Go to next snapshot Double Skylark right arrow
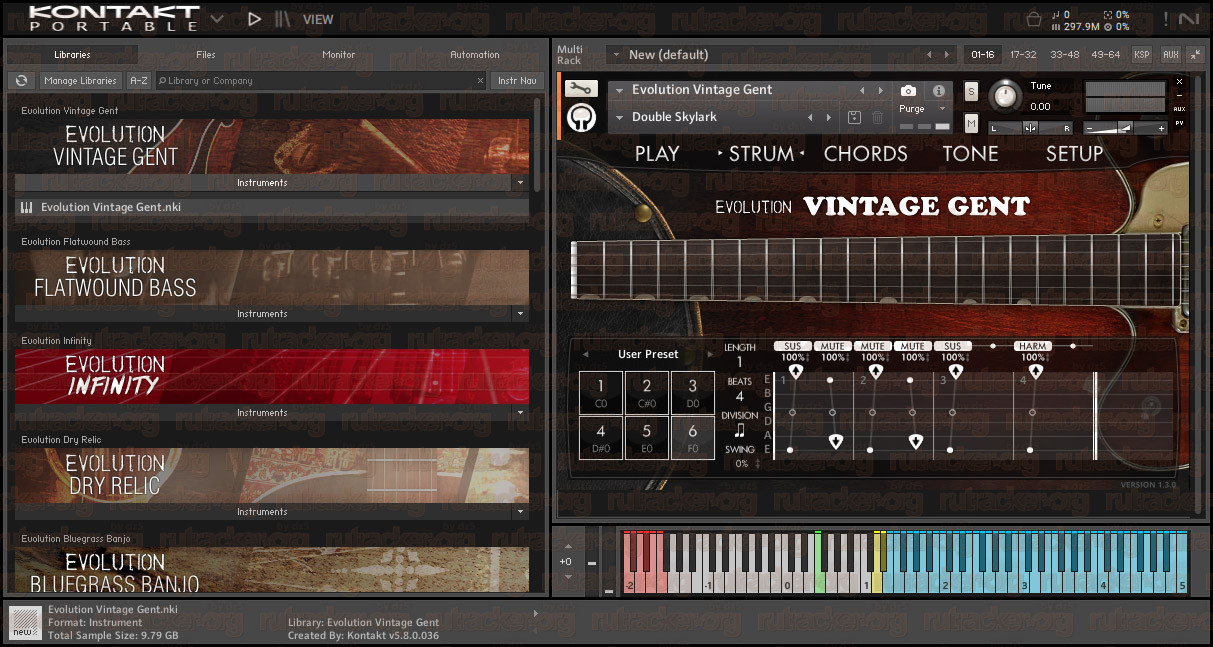 click(829, 117)
